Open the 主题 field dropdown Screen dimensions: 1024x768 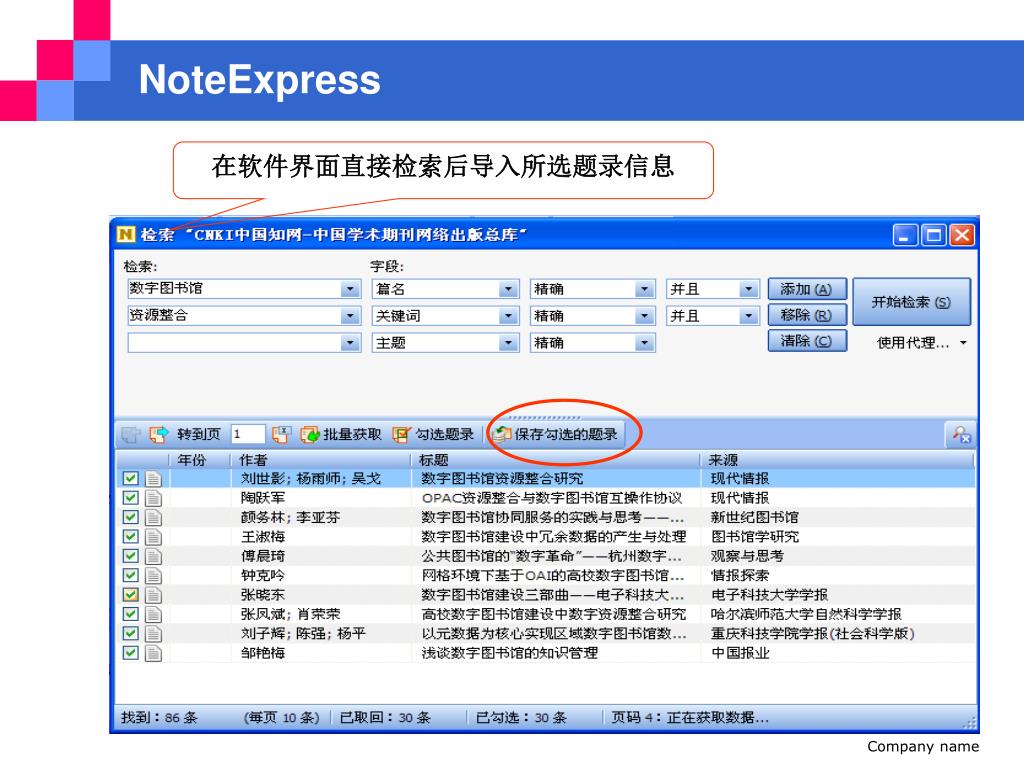(x=508, y=343)
